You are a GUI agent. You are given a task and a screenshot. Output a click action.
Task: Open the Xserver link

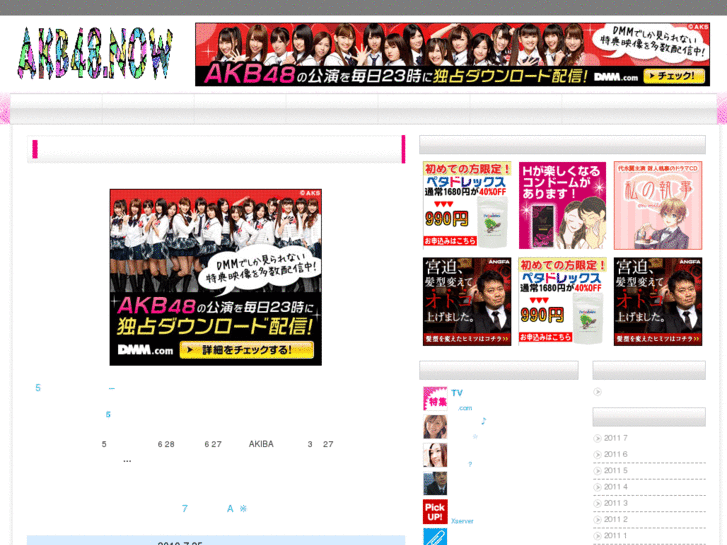pyautogui.click(x=462, y=521)
